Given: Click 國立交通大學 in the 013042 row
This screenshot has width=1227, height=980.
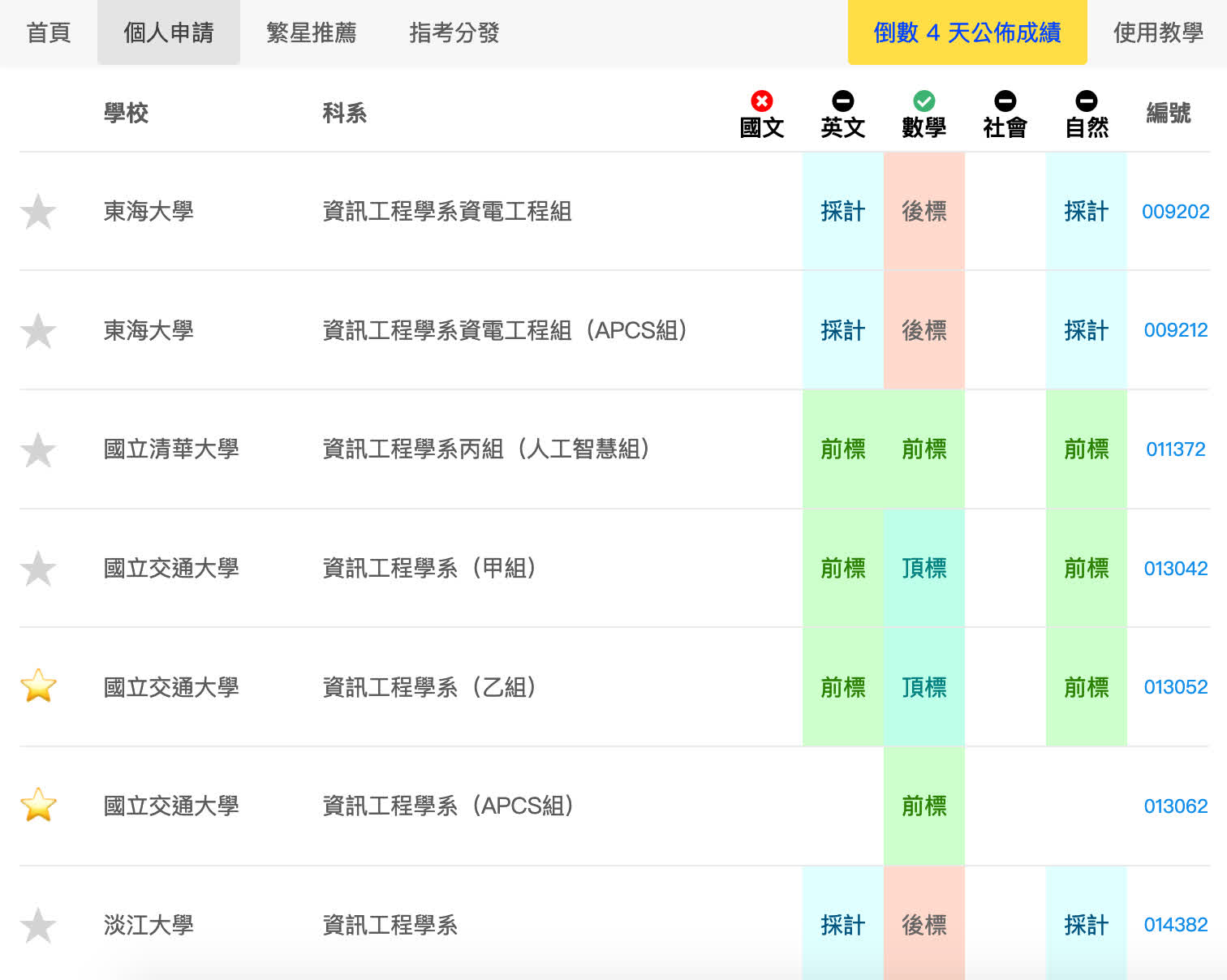Looking at the screenshot, I should [171, 569].
